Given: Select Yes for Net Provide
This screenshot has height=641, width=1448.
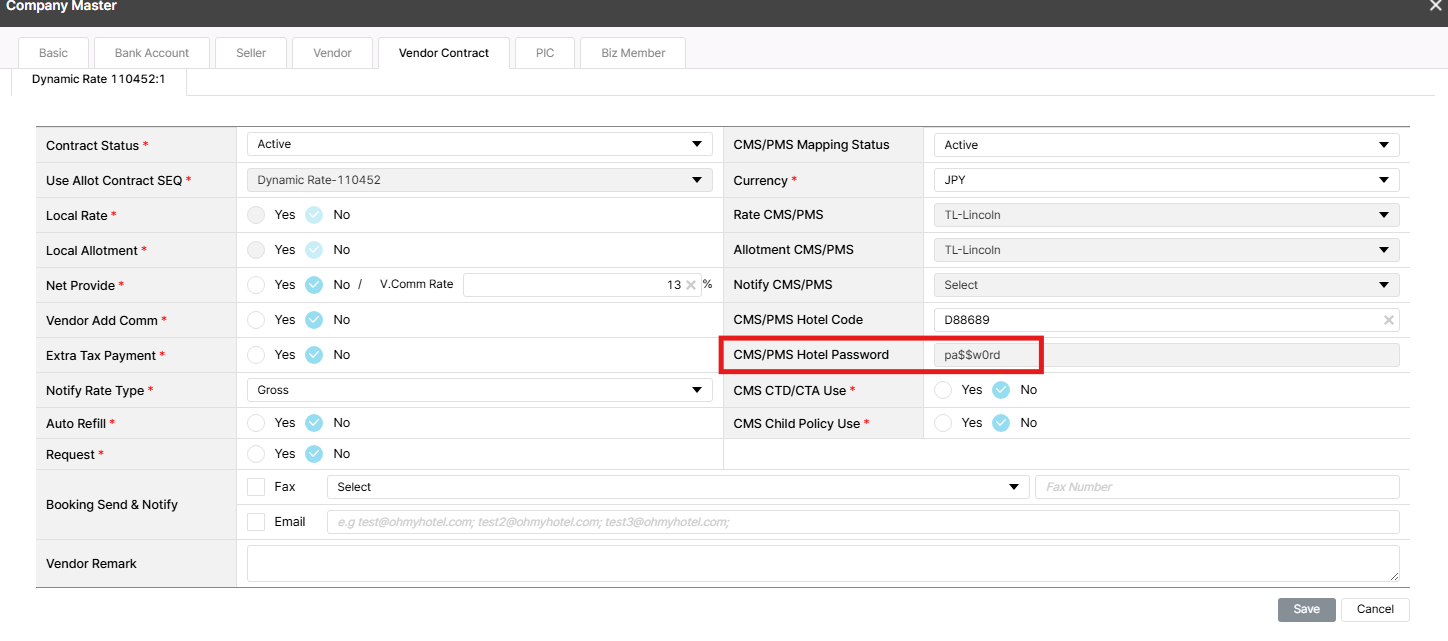Looking at the screenshot, I should click(x=257, y=285).
